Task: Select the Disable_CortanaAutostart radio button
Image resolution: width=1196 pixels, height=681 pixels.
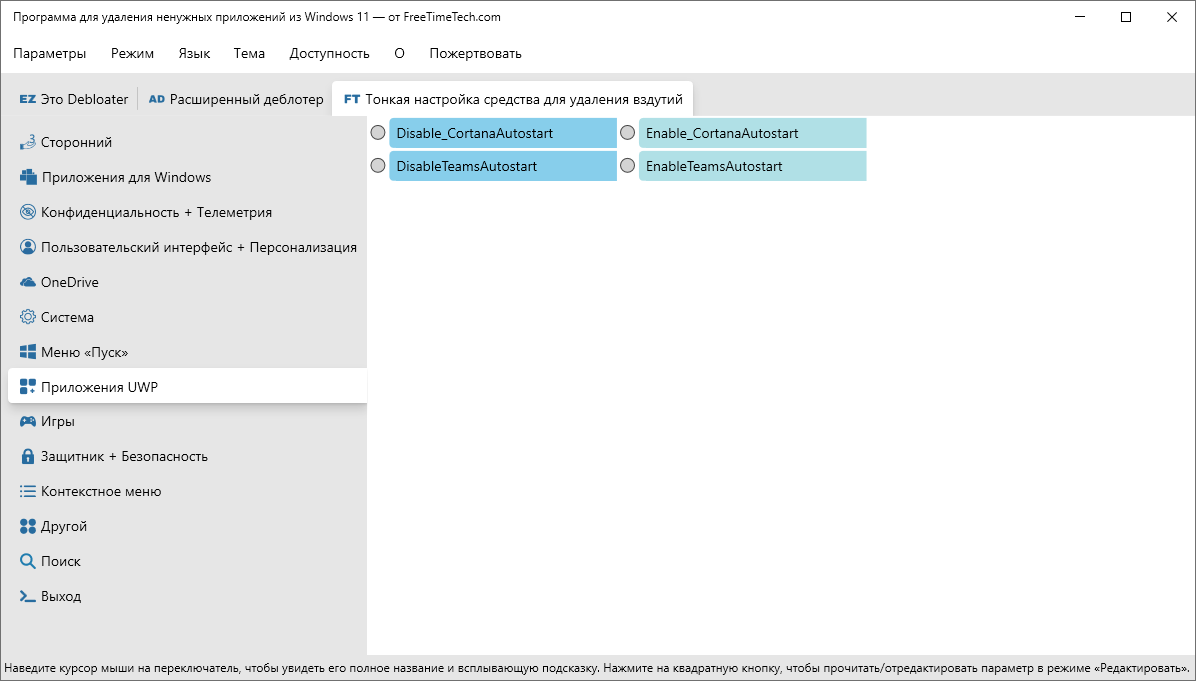Action: coord(378,133)
